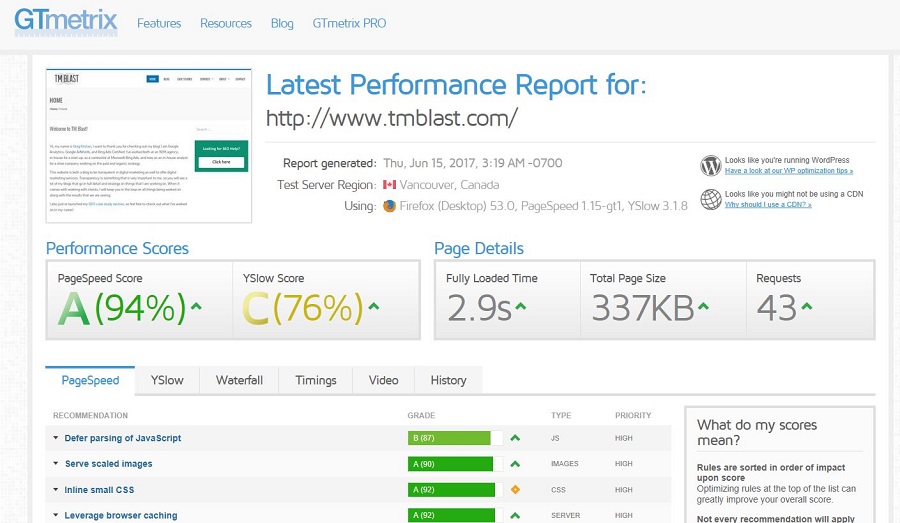This screenshot has width=900, height=523.
Task: Click the Fully Loaded Time up arrow
Action: pos(521,307)
